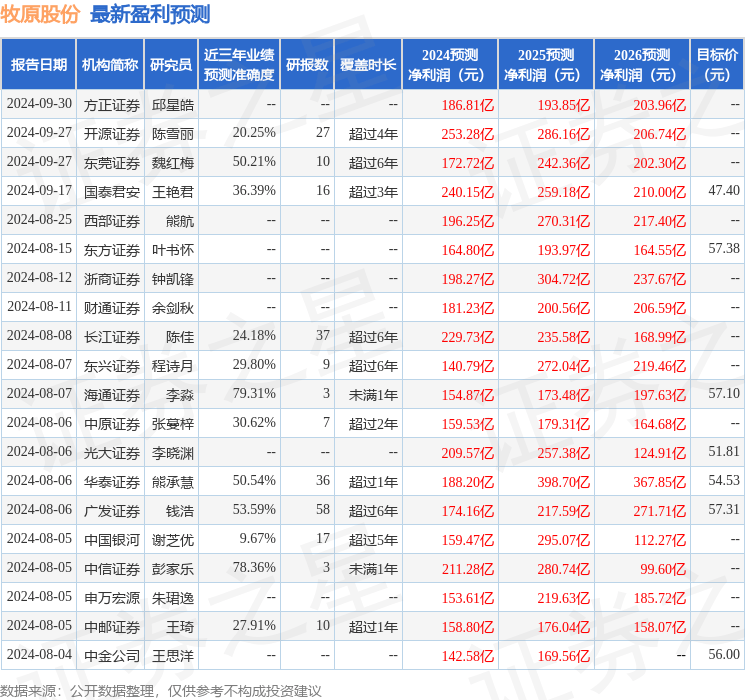Select the 长江证券 institution cell
This screenshot has height=700, width=745.
coord(112,337)
